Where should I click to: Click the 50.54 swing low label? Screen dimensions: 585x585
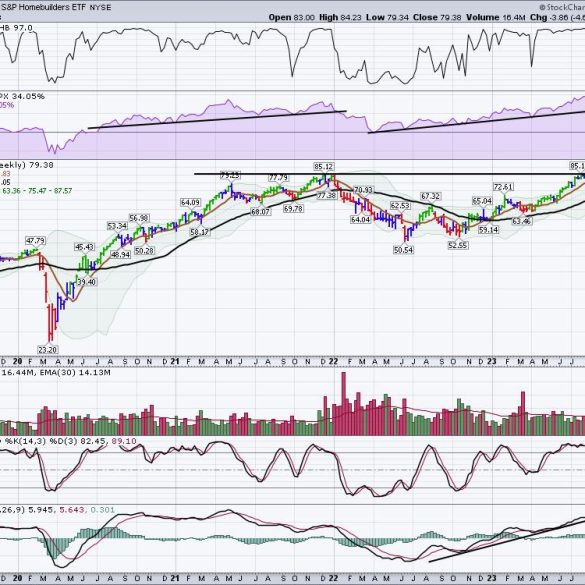[x=403, y=250]
